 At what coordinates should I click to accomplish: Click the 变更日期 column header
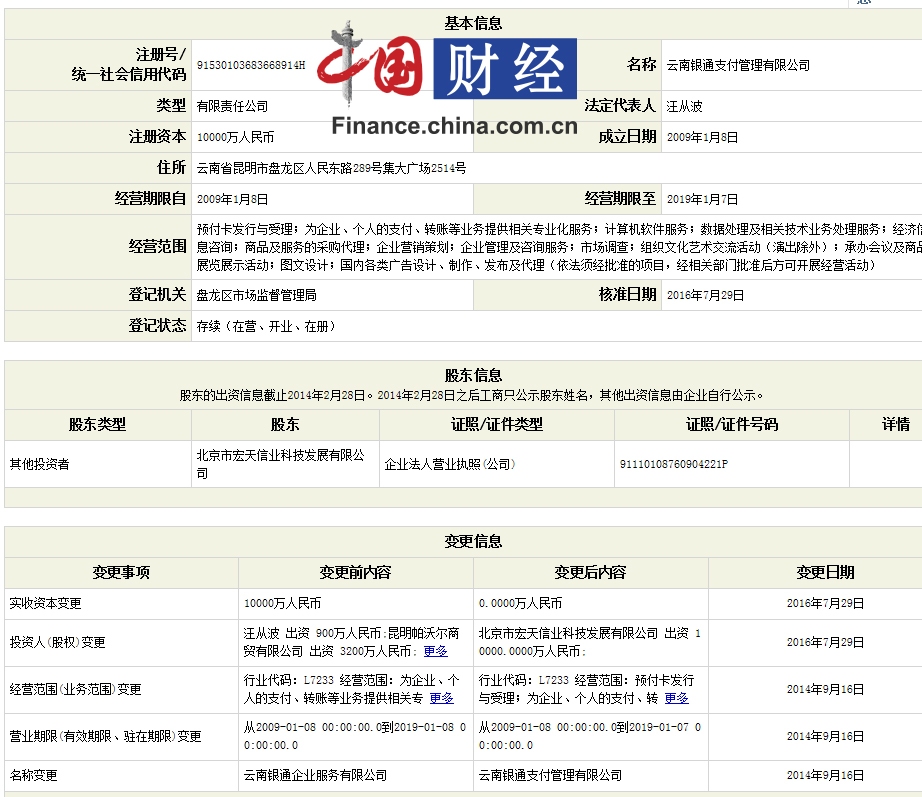826,572
